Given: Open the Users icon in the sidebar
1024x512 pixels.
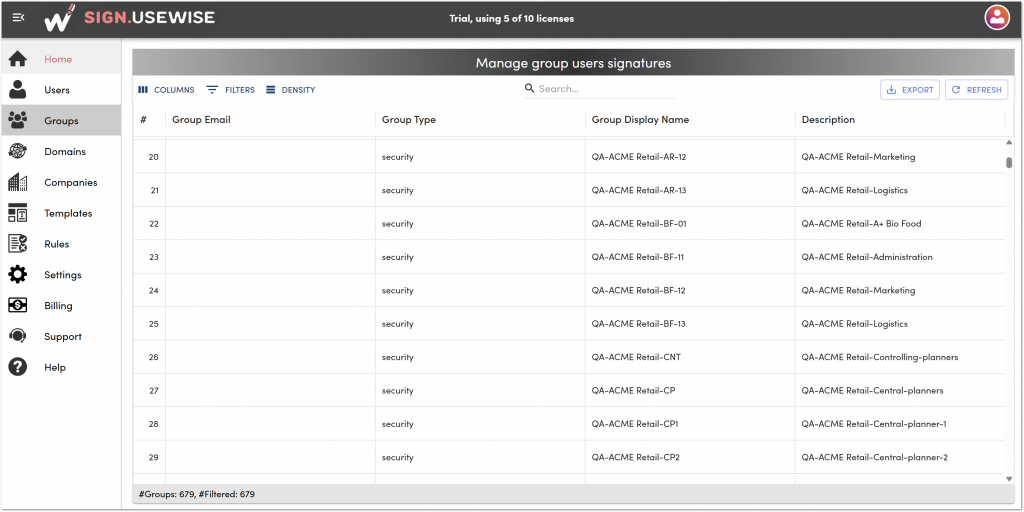Looking at the screenshot, I should [x=18, y=89].
